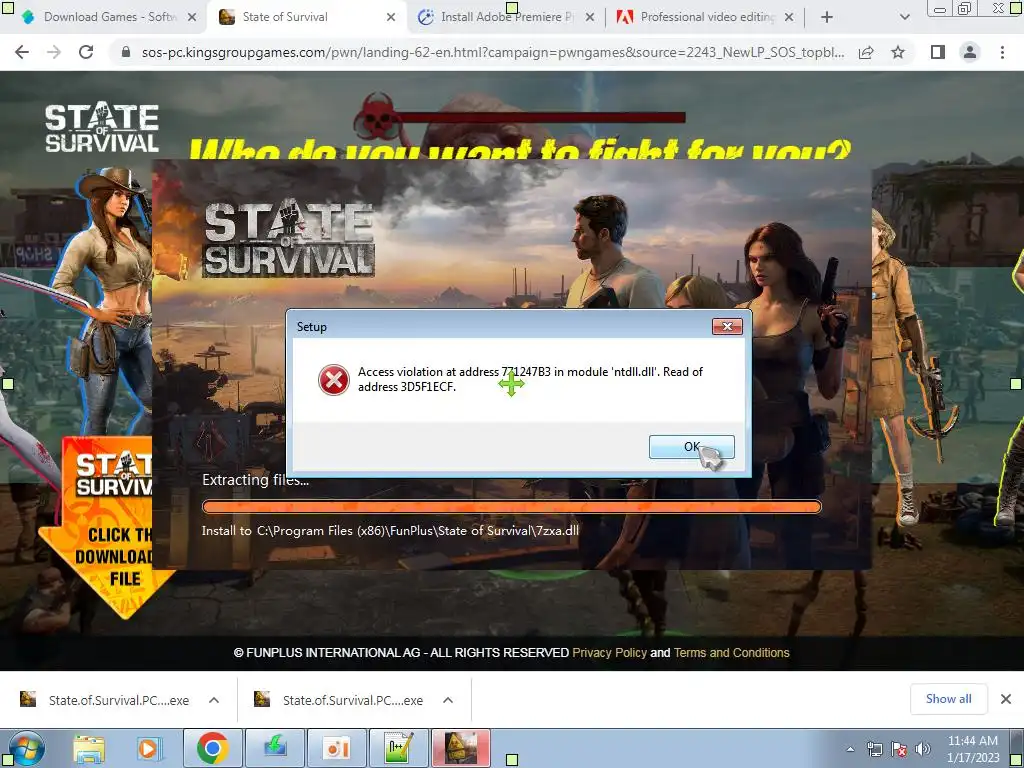View site security lock info
The image size is (1024, 768).
[126, 52]
